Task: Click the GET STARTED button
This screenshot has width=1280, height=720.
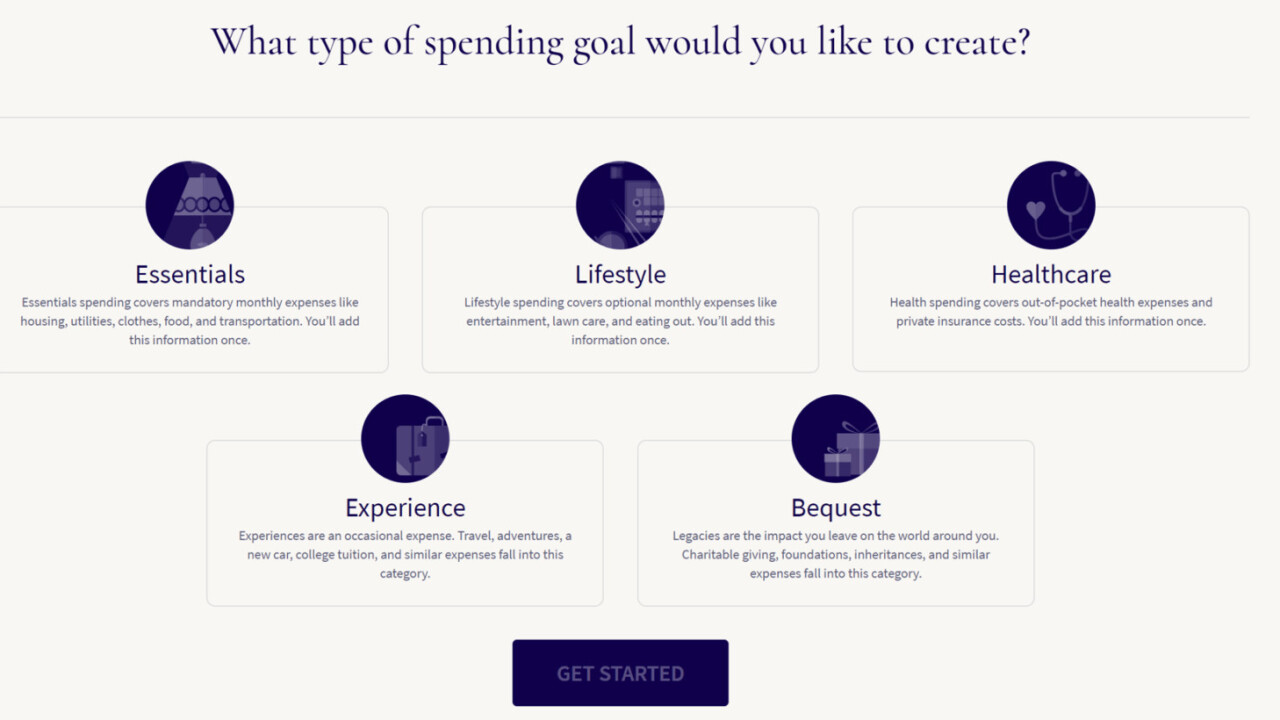Action: (x=620, y=673)
